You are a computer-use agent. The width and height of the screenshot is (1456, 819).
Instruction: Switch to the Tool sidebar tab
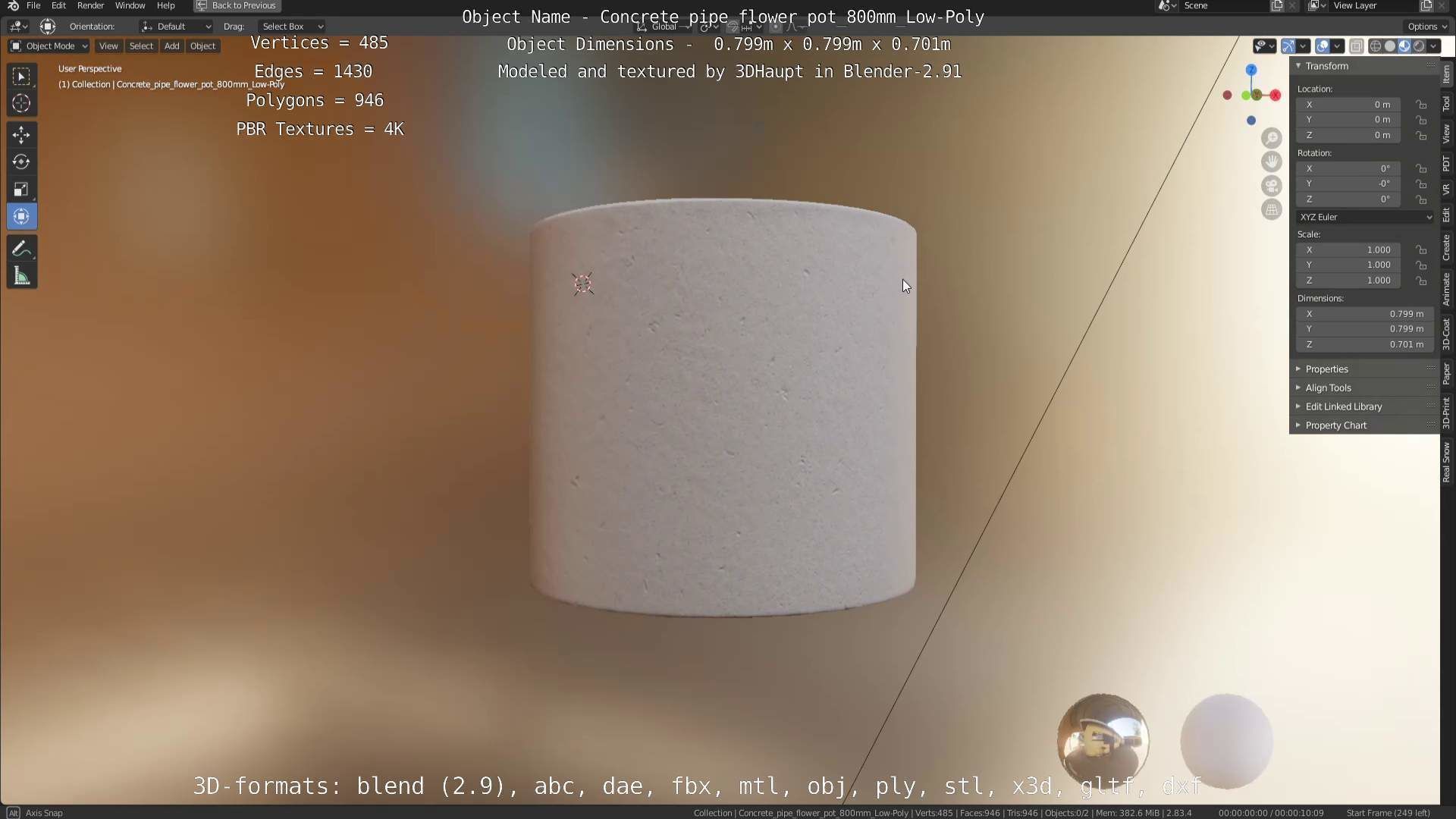1447,104
